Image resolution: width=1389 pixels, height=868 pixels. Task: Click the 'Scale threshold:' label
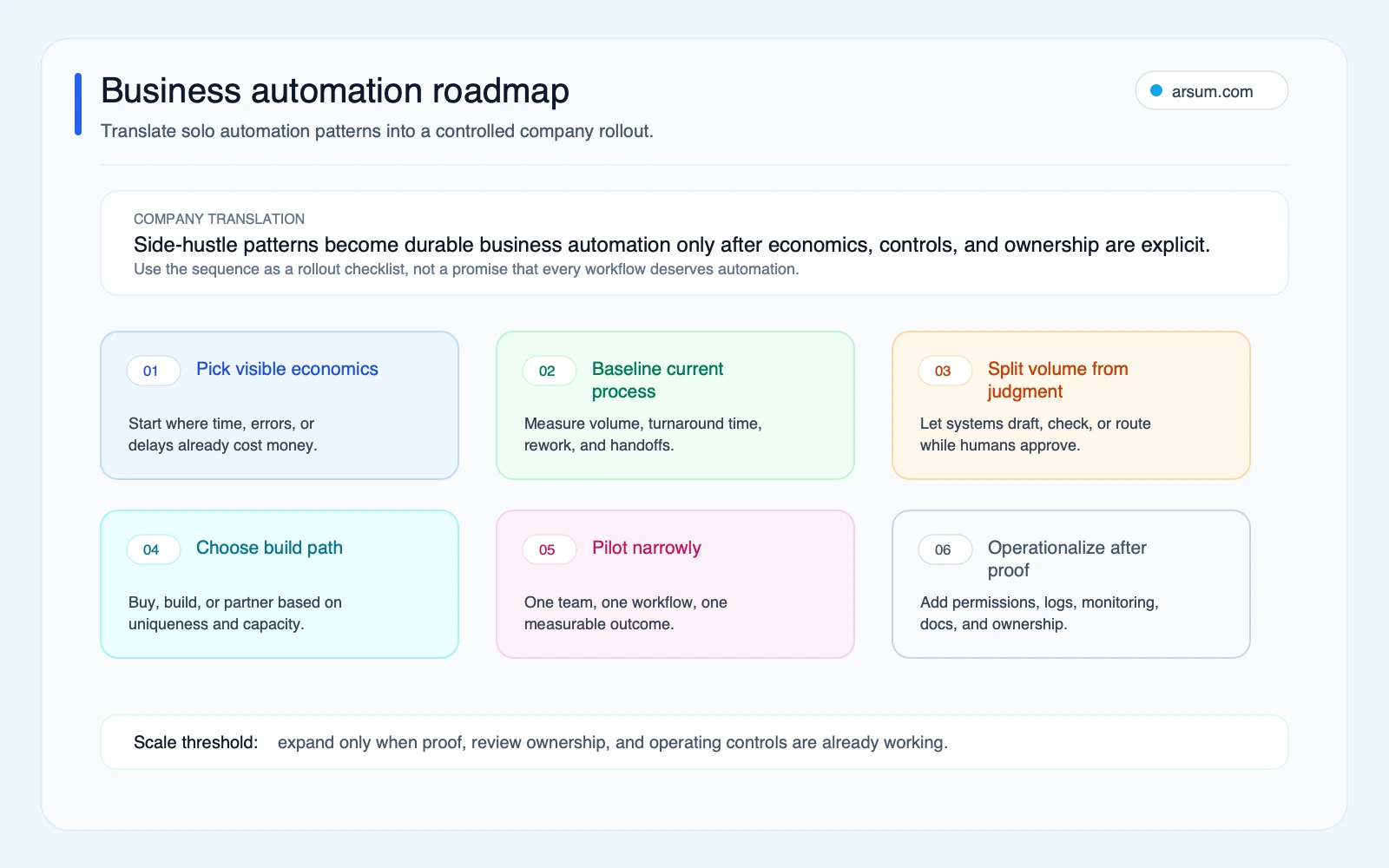pyautogui.click(x=195, y=742)
